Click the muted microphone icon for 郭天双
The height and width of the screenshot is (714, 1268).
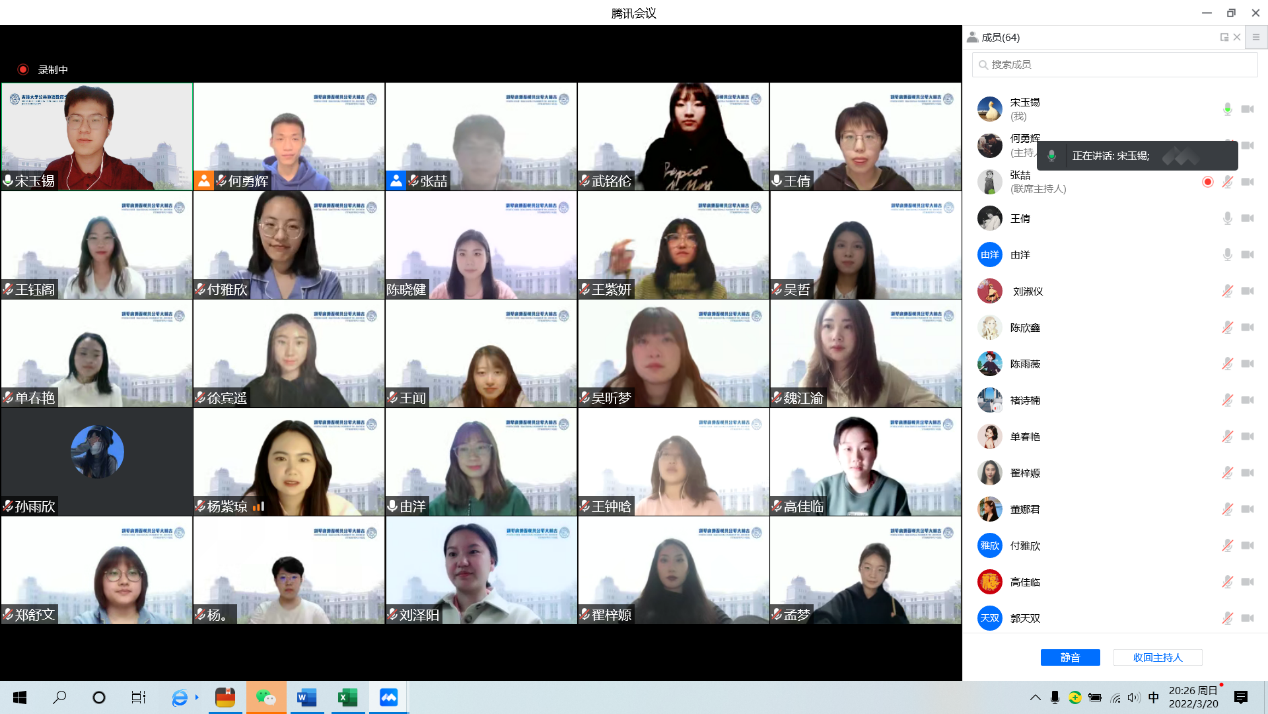[1227, 618]
